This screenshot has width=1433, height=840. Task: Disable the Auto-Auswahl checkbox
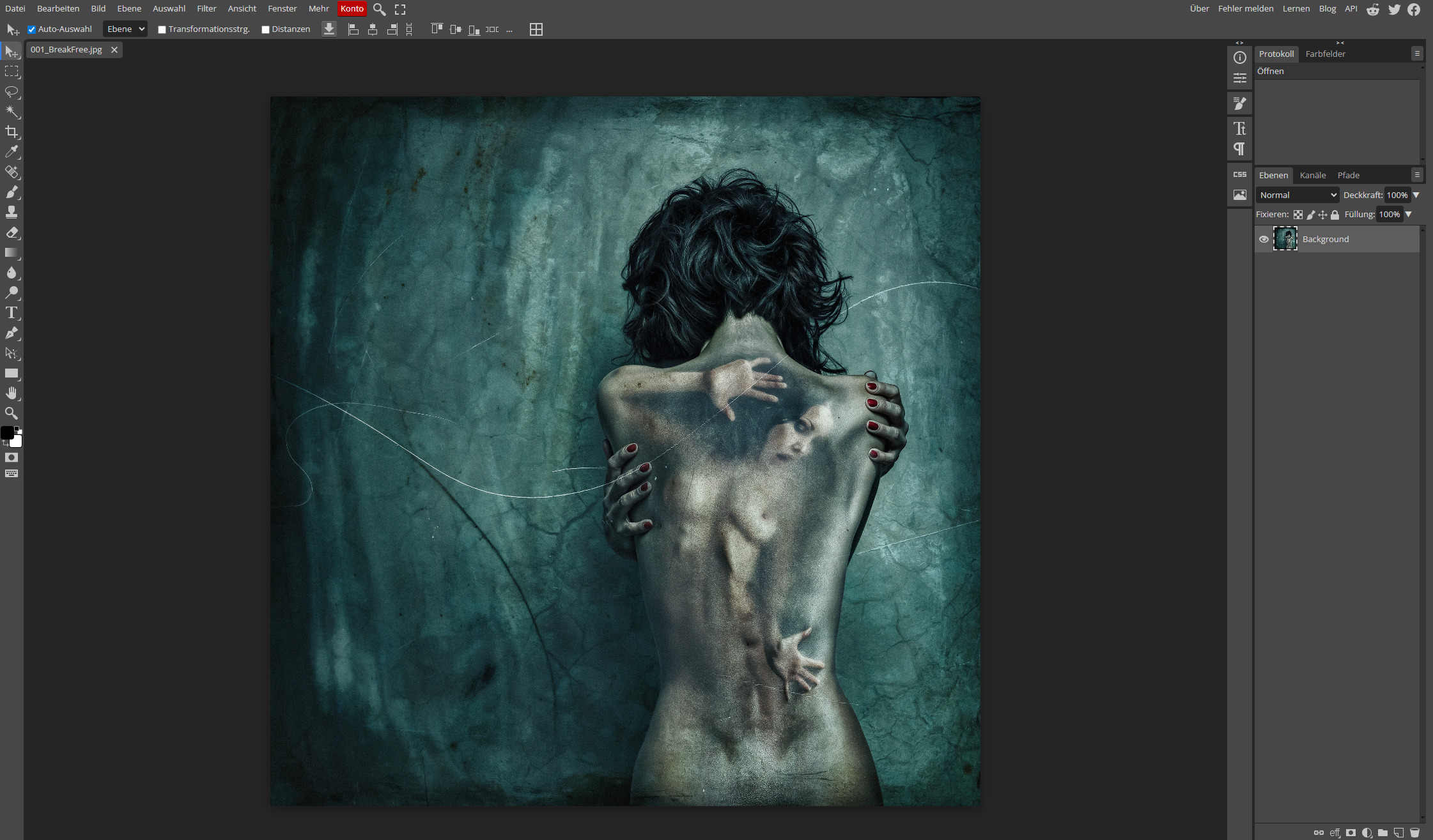click(x=31, y=29)
